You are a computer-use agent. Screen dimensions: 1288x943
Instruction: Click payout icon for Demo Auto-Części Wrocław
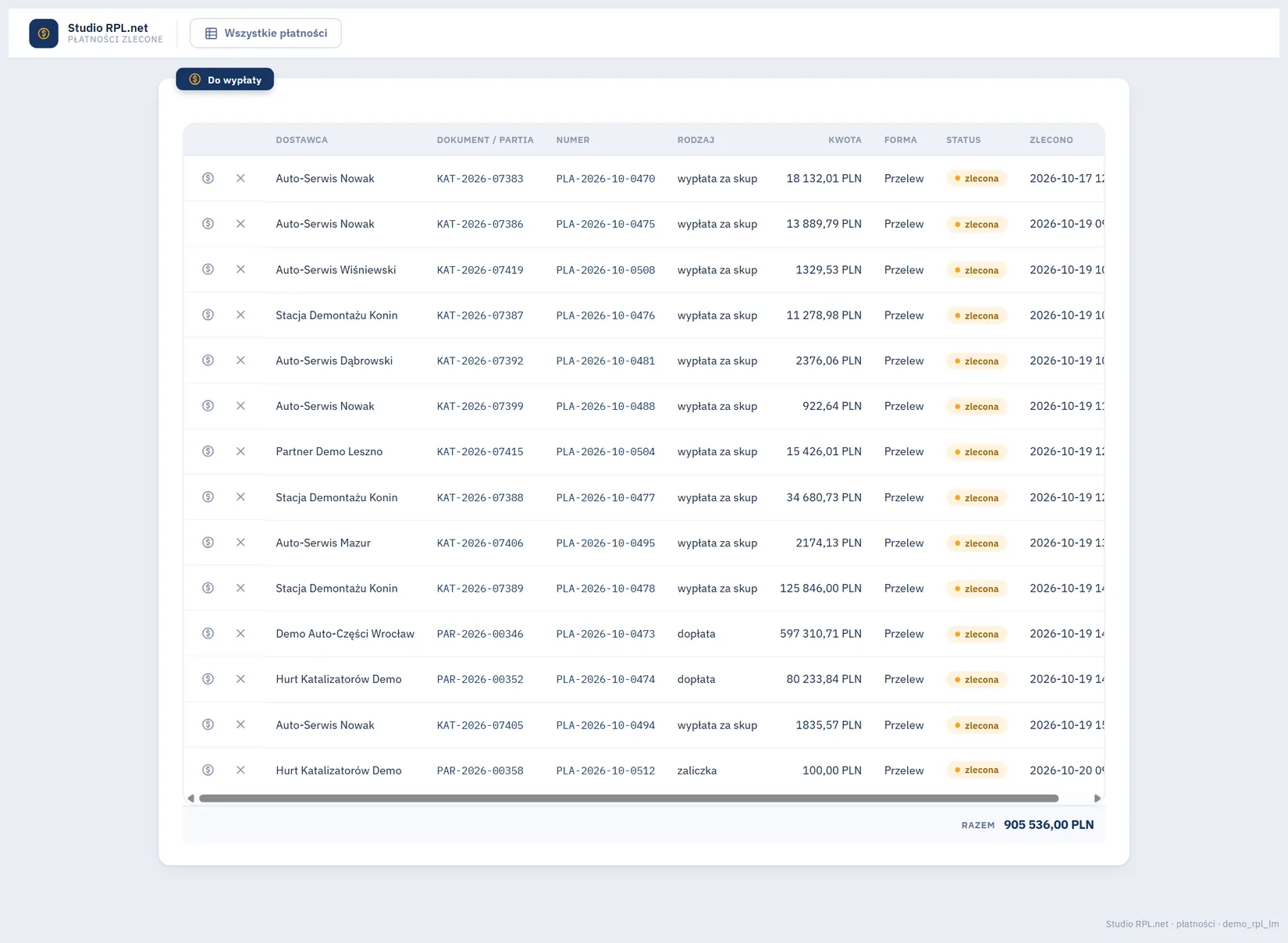coord(208,634)
